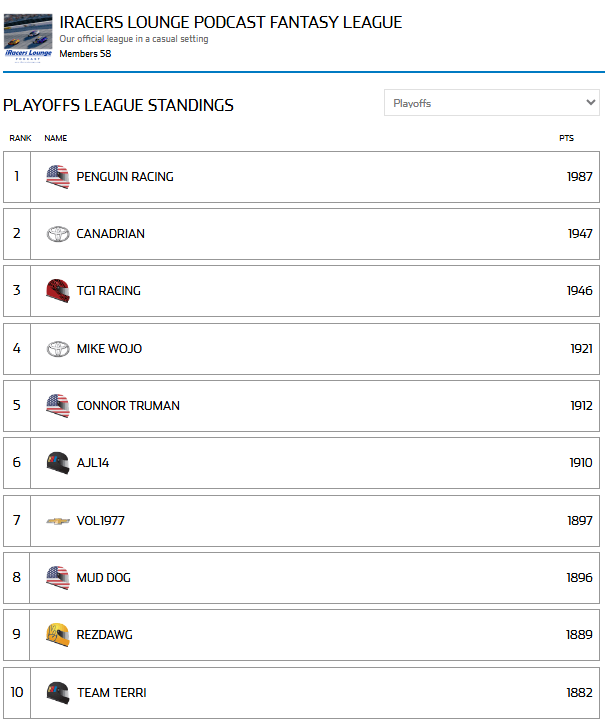
Task: Click the black helmet icon for AJL14
Action: pos(58,463)
